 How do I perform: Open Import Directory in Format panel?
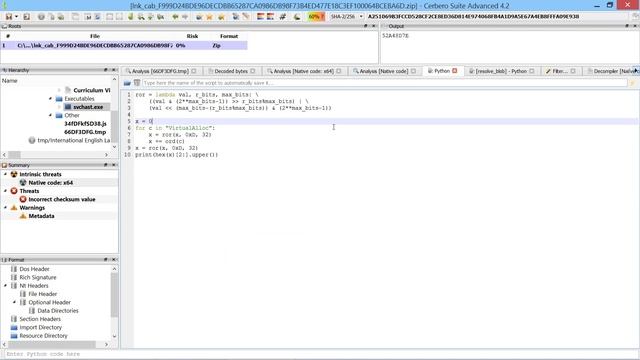coord(40,327)
